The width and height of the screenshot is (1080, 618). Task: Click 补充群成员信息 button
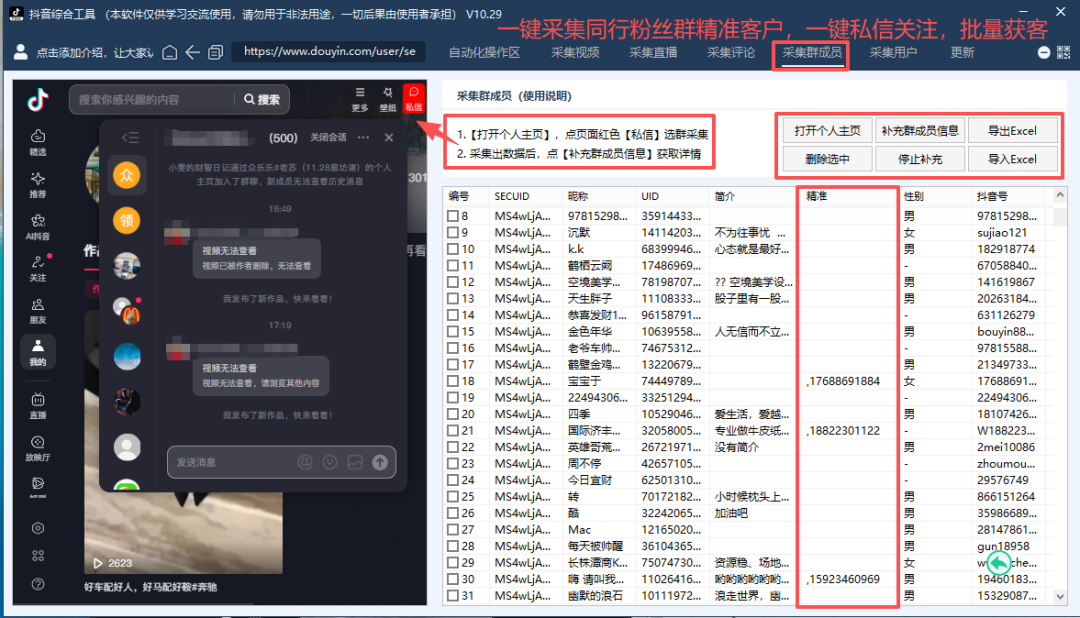click(920, 130)
